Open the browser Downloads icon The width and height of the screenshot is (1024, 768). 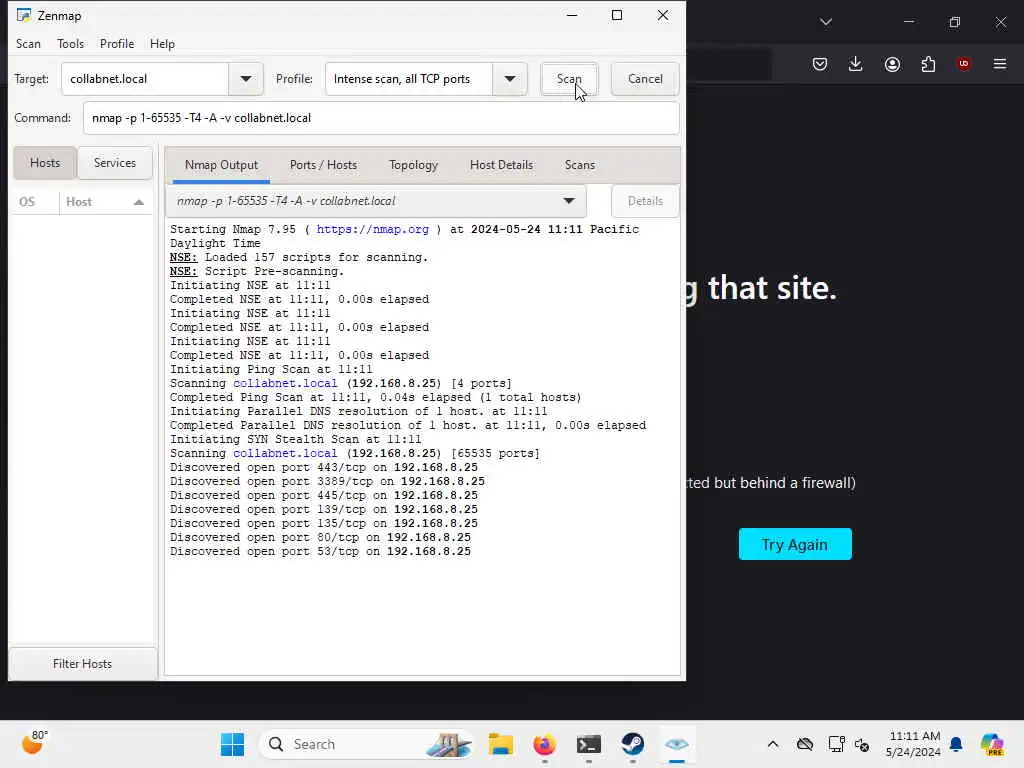[x=856, y=64]
